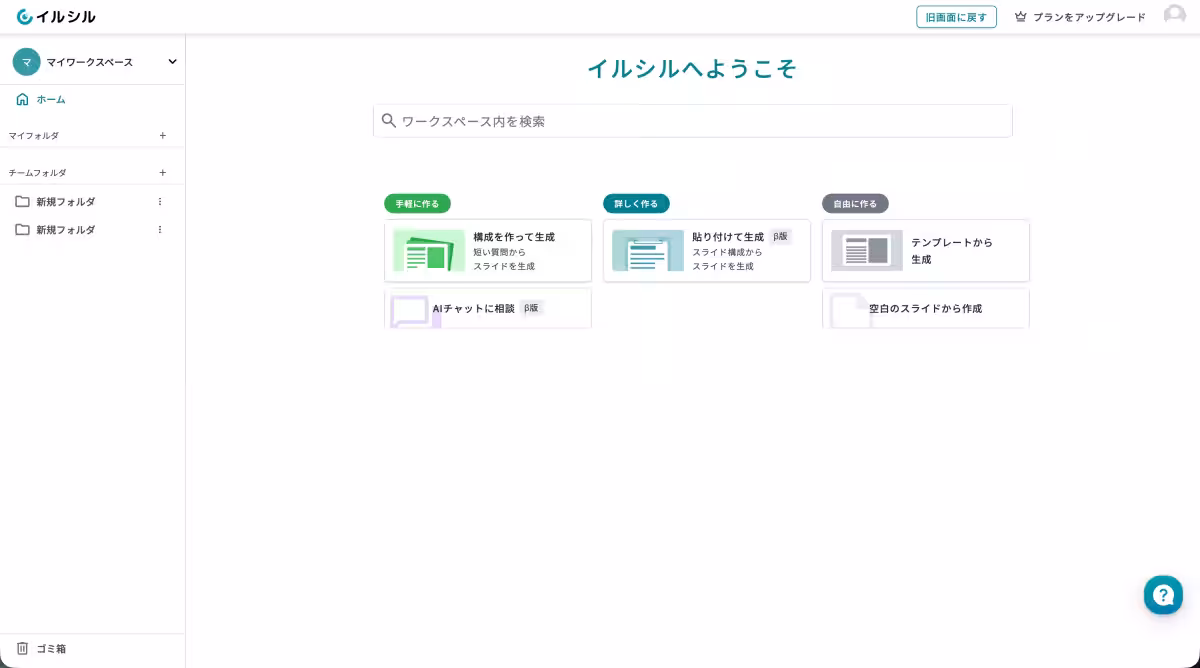
Task: Open the account avatar icon at top right
Action: 1176,16
